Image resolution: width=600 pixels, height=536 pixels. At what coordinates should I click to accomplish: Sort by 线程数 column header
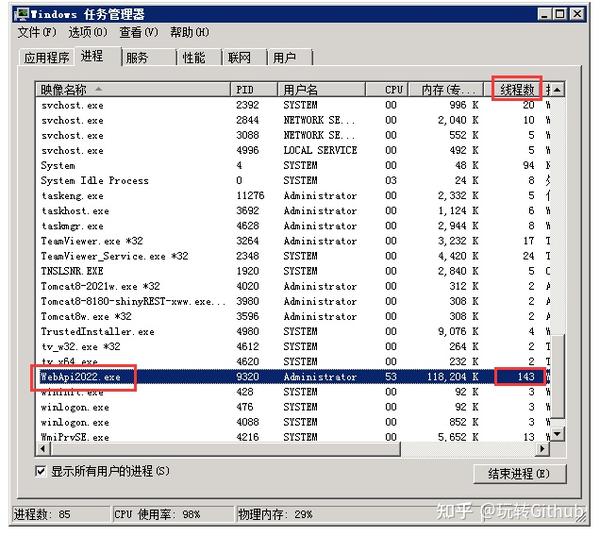click(x=514, y=90)
